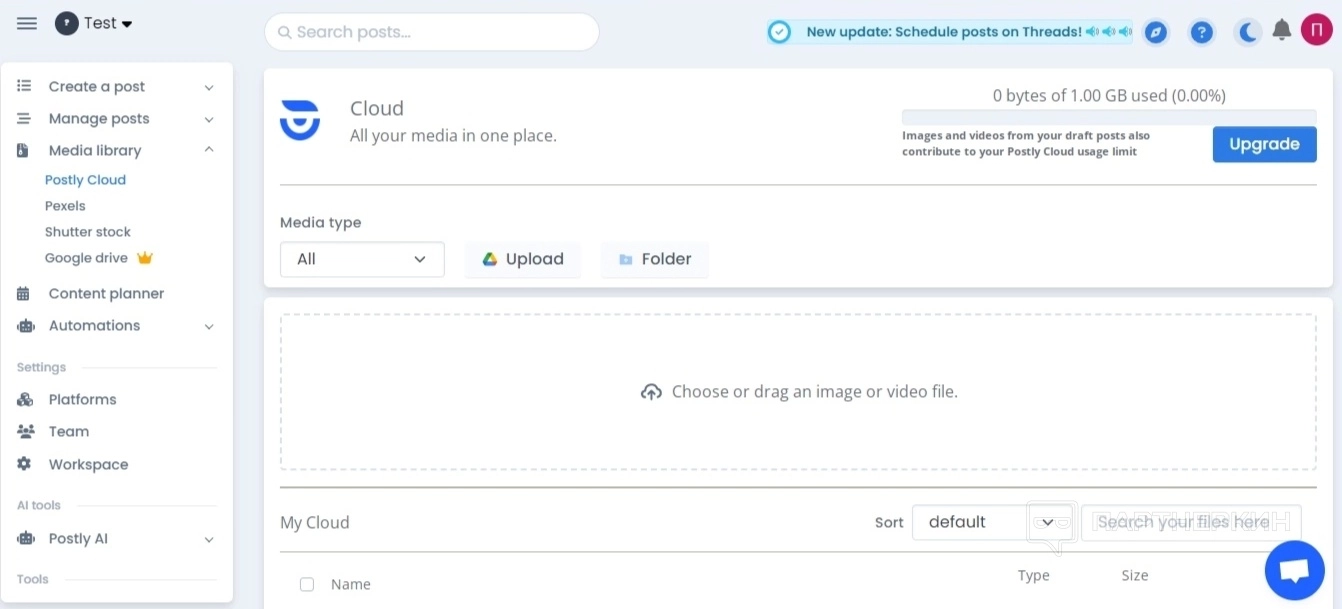Open the notifications bell

point(1282,31)
